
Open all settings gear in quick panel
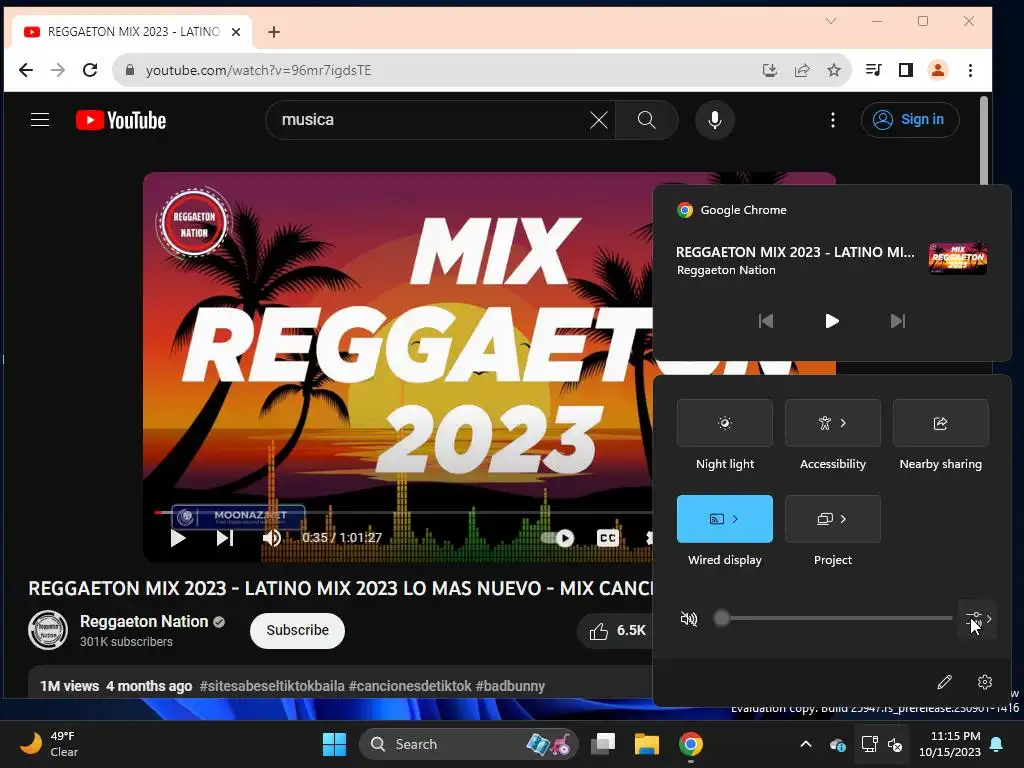[x=984, y=682]
